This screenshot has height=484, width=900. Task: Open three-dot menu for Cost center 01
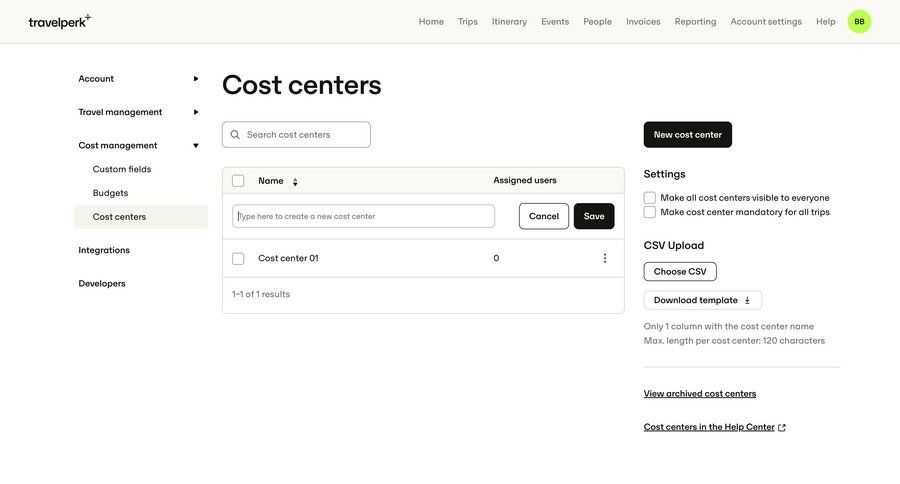604,258
